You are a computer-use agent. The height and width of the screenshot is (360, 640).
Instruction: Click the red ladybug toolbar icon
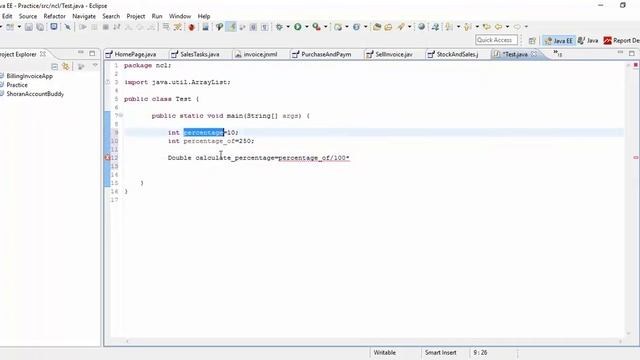[x=191, y=27]
